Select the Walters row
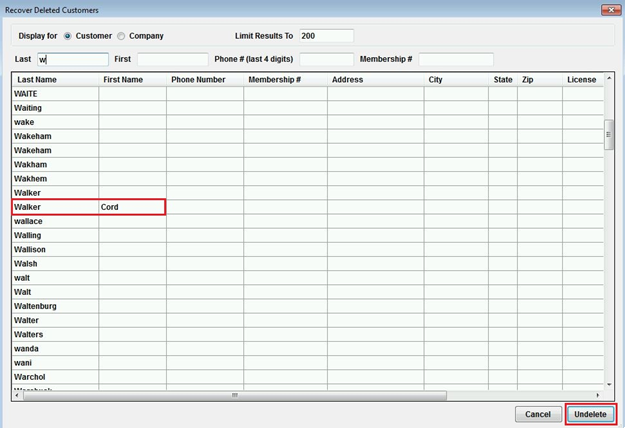 pyautogui.click(x=308, y=334)
